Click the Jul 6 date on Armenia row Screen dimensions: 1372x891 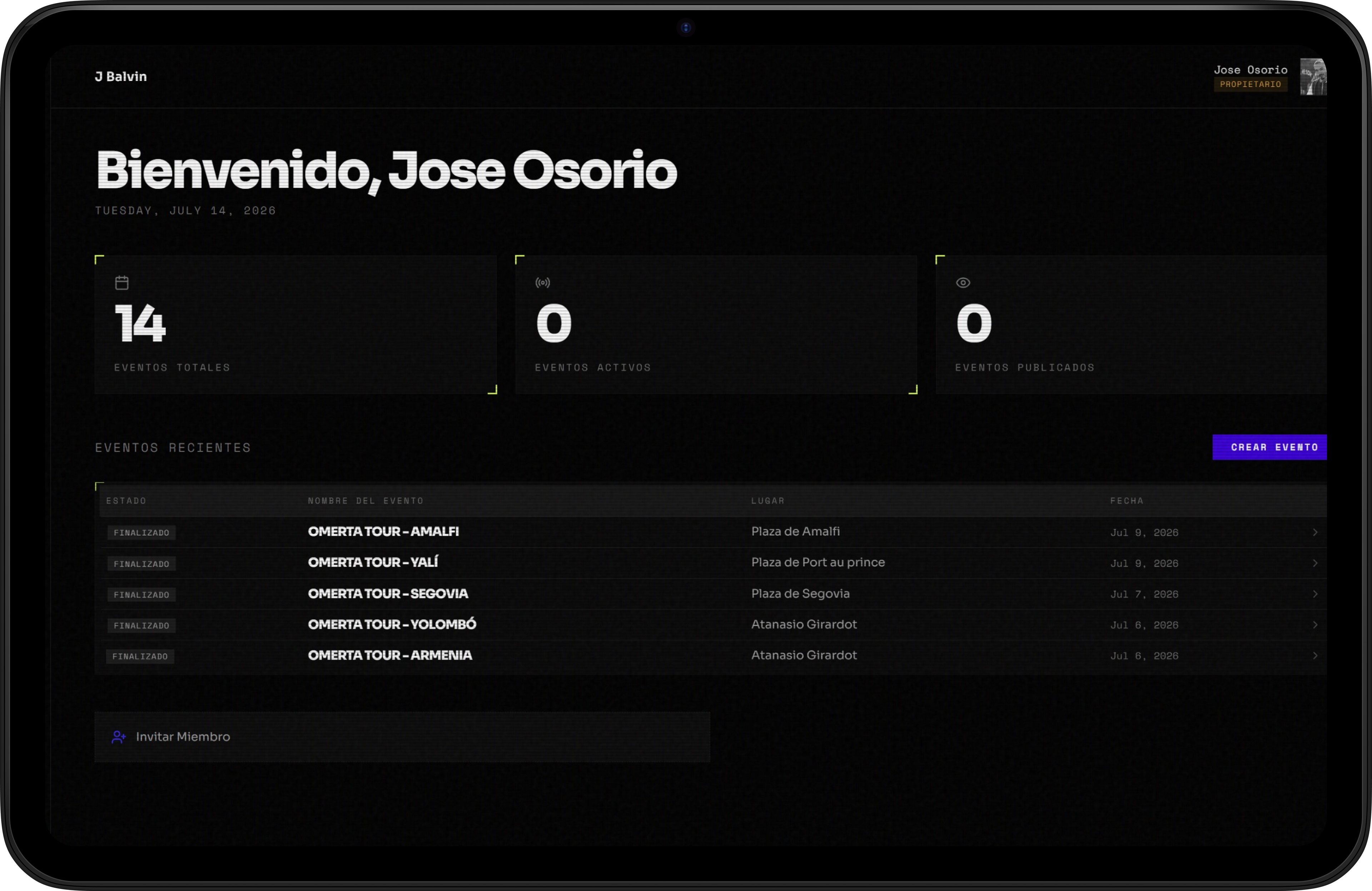(1144, 656)
